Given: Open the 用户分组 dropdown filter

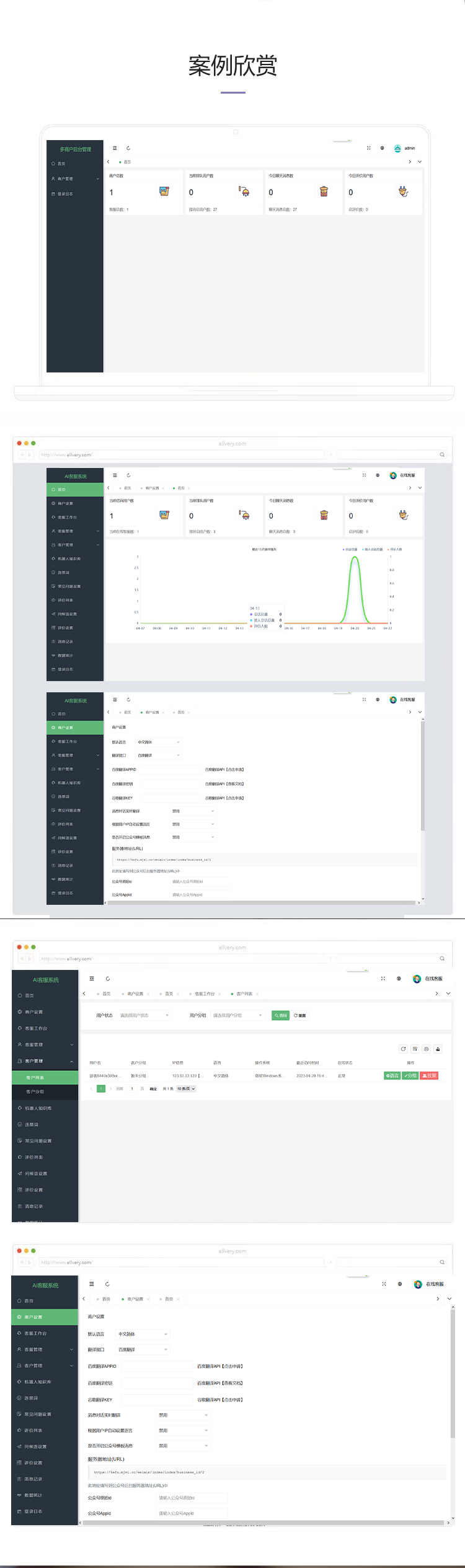Looking at the screenshot, I should coord(238,1015).
